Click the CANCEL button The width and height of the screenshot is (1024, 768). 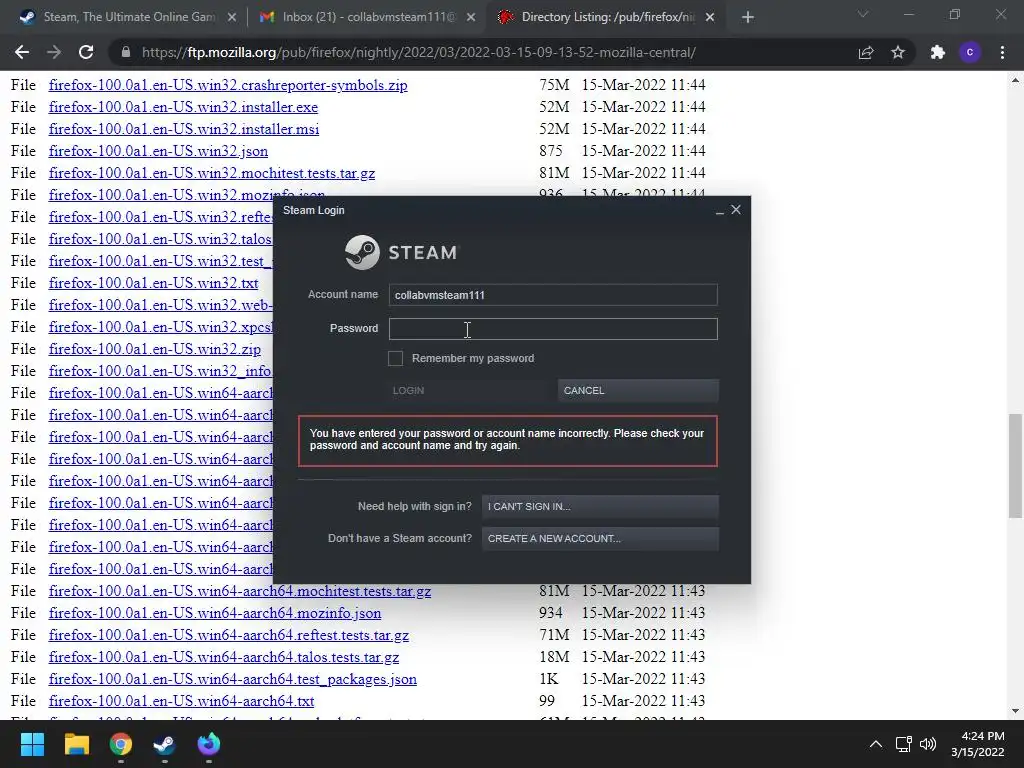click(638, 391)
